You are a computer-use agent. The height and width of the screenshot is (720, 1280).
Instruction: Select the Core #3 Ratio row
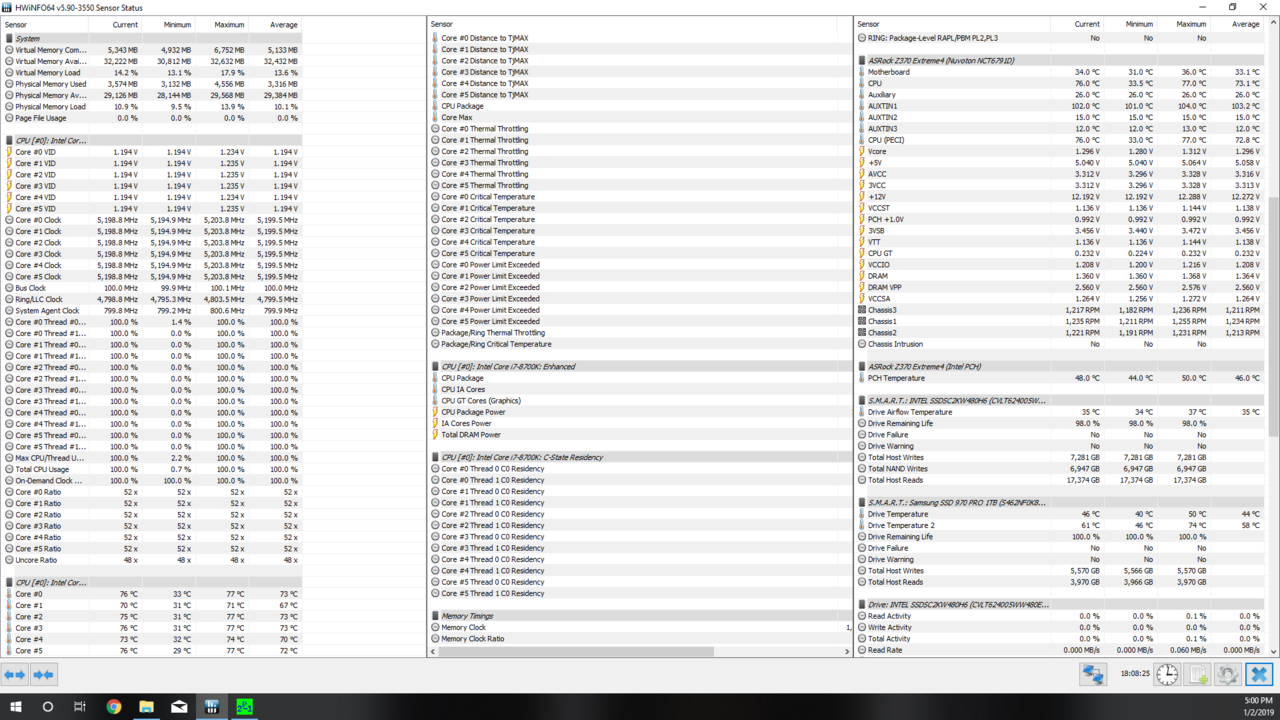coord(151,525)
